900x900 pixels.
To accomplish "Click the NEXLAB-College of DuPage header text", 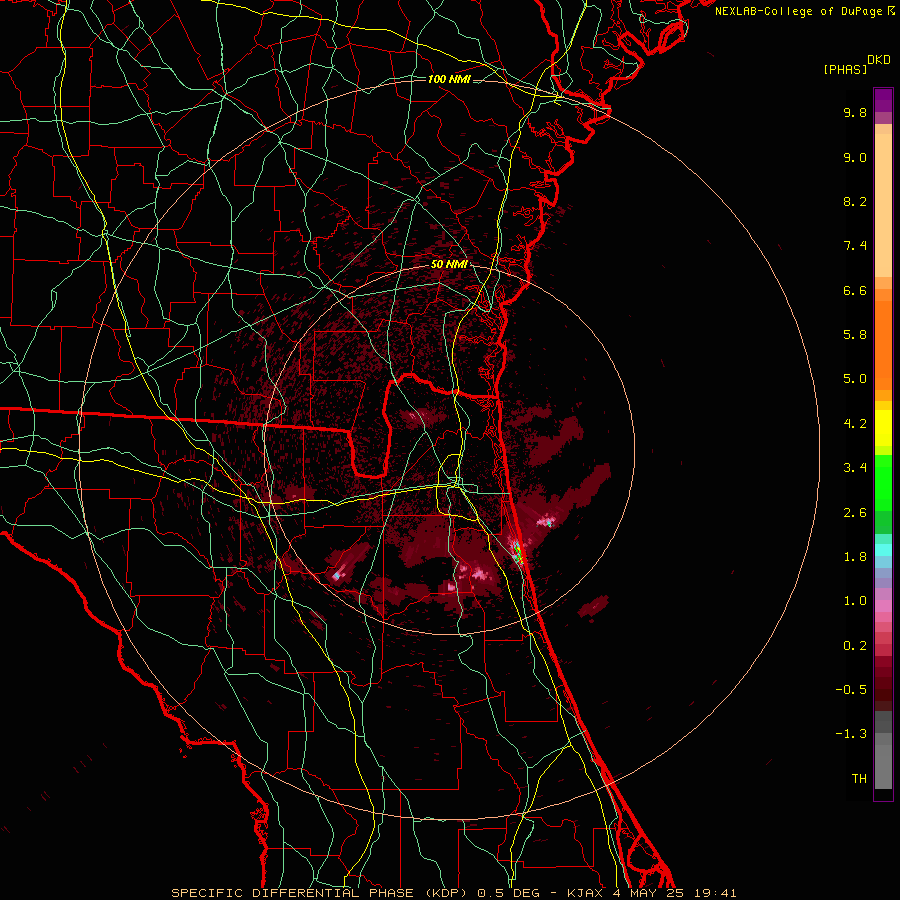I will click(x=800, y=11).
